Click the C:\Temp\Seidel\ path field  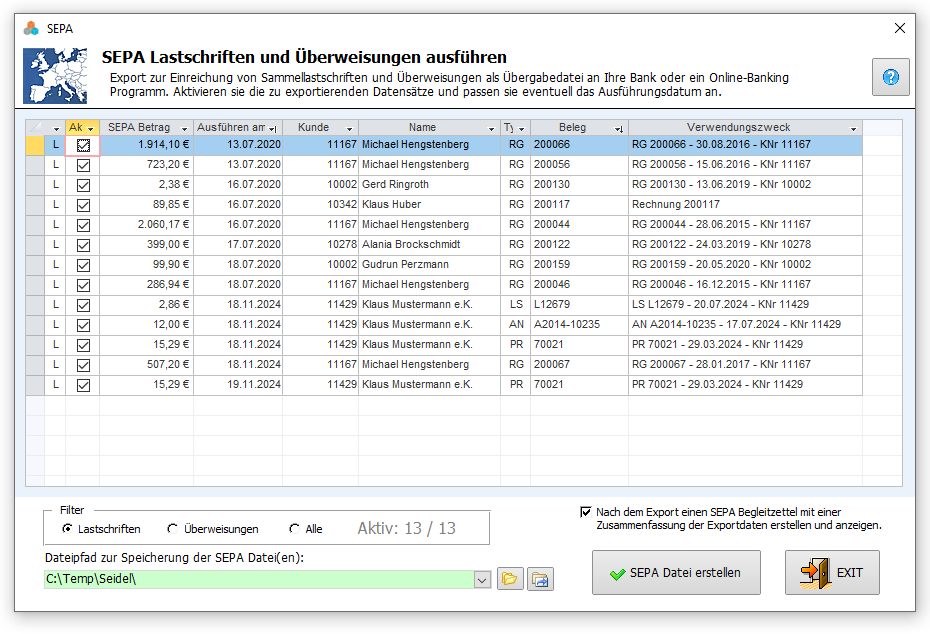click(x=259, y=579)
